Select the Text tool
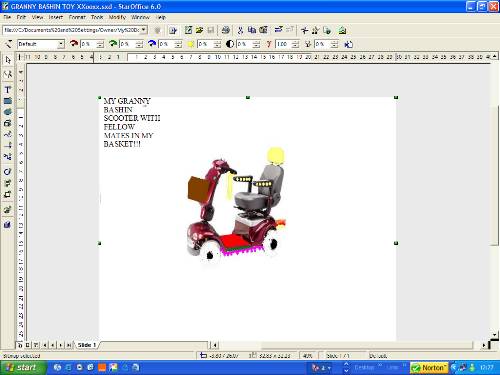This screenshot has width=500, height=375. [8, 89]
